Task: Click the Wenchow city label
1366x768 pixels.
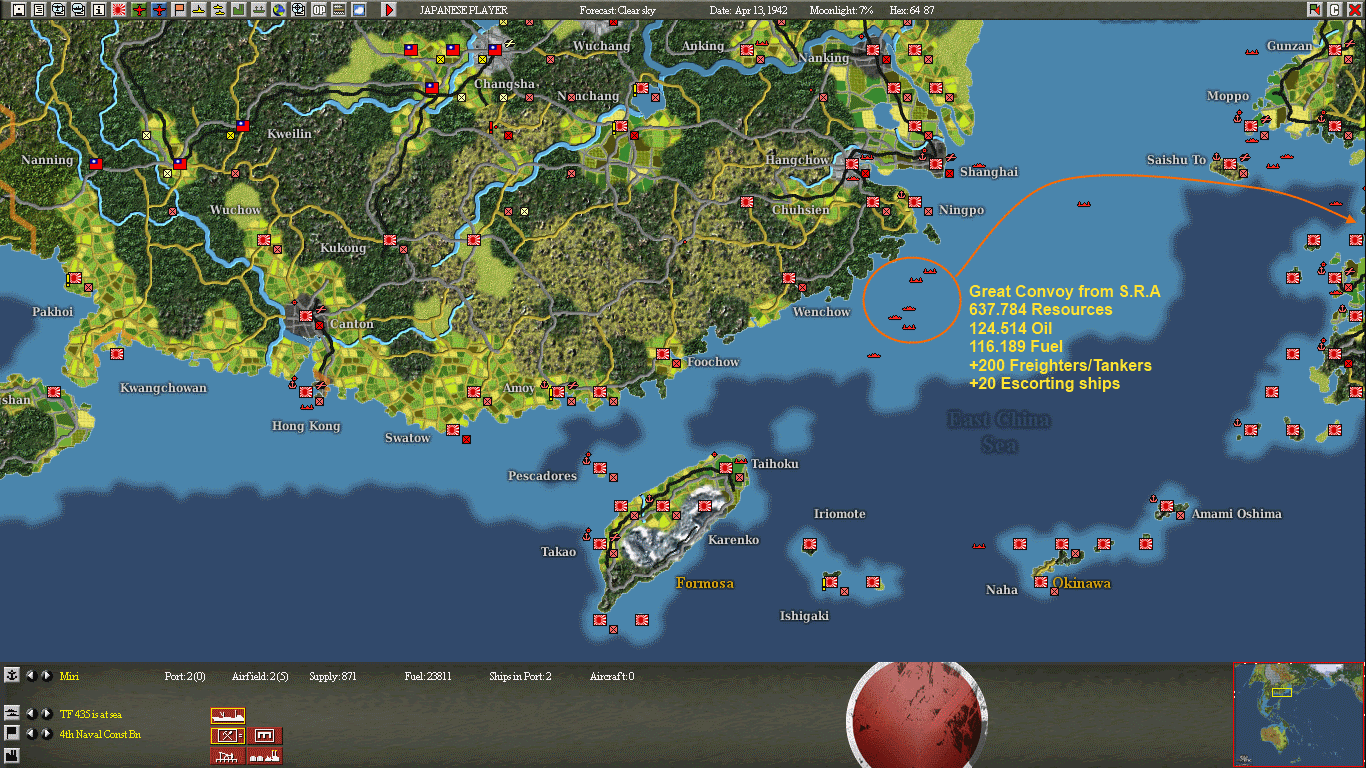Action: pyautogui.click(x=821, y=312)
